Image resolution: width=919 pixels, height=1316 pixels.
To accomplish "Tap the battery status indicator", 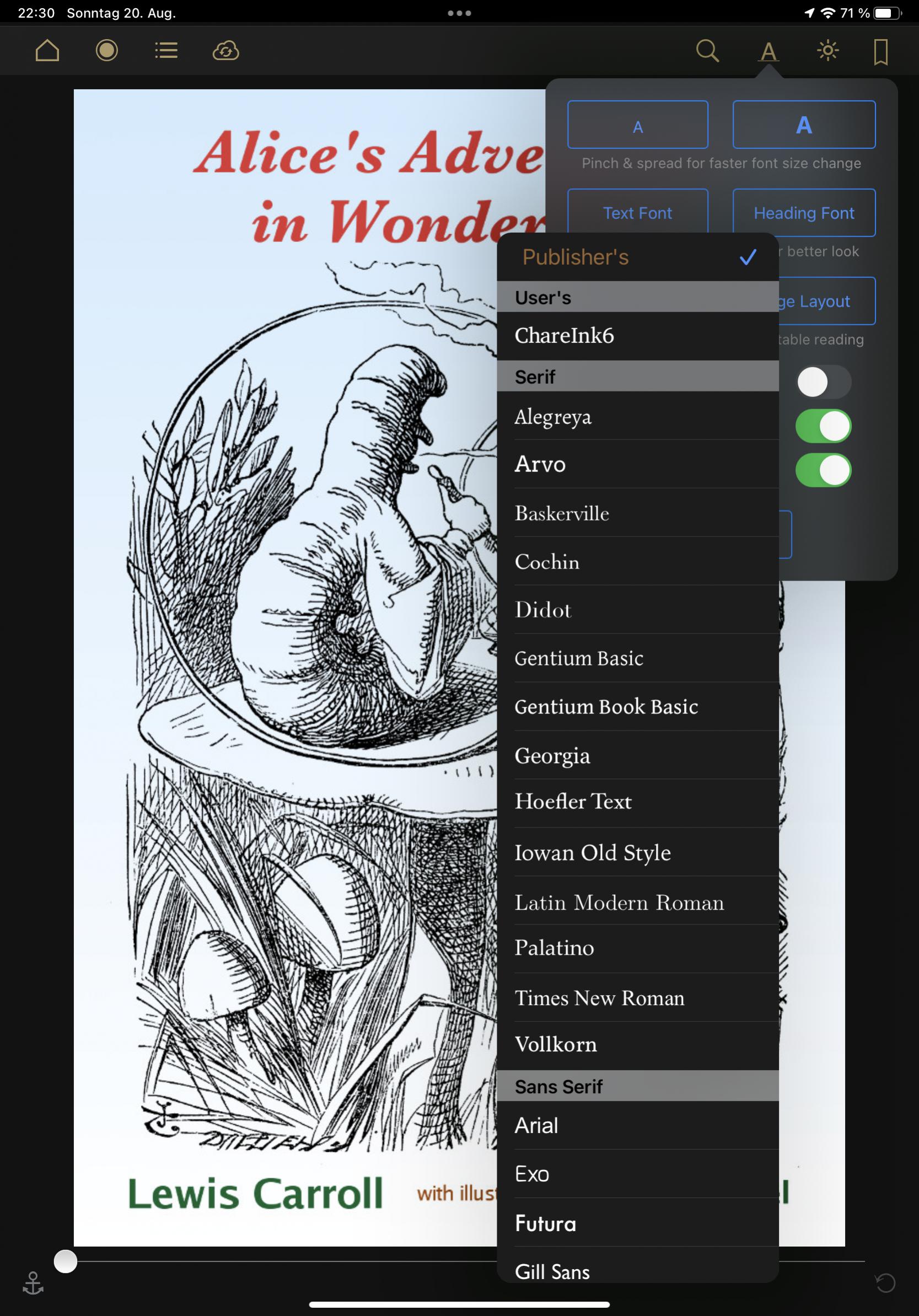I will [888, 13].
